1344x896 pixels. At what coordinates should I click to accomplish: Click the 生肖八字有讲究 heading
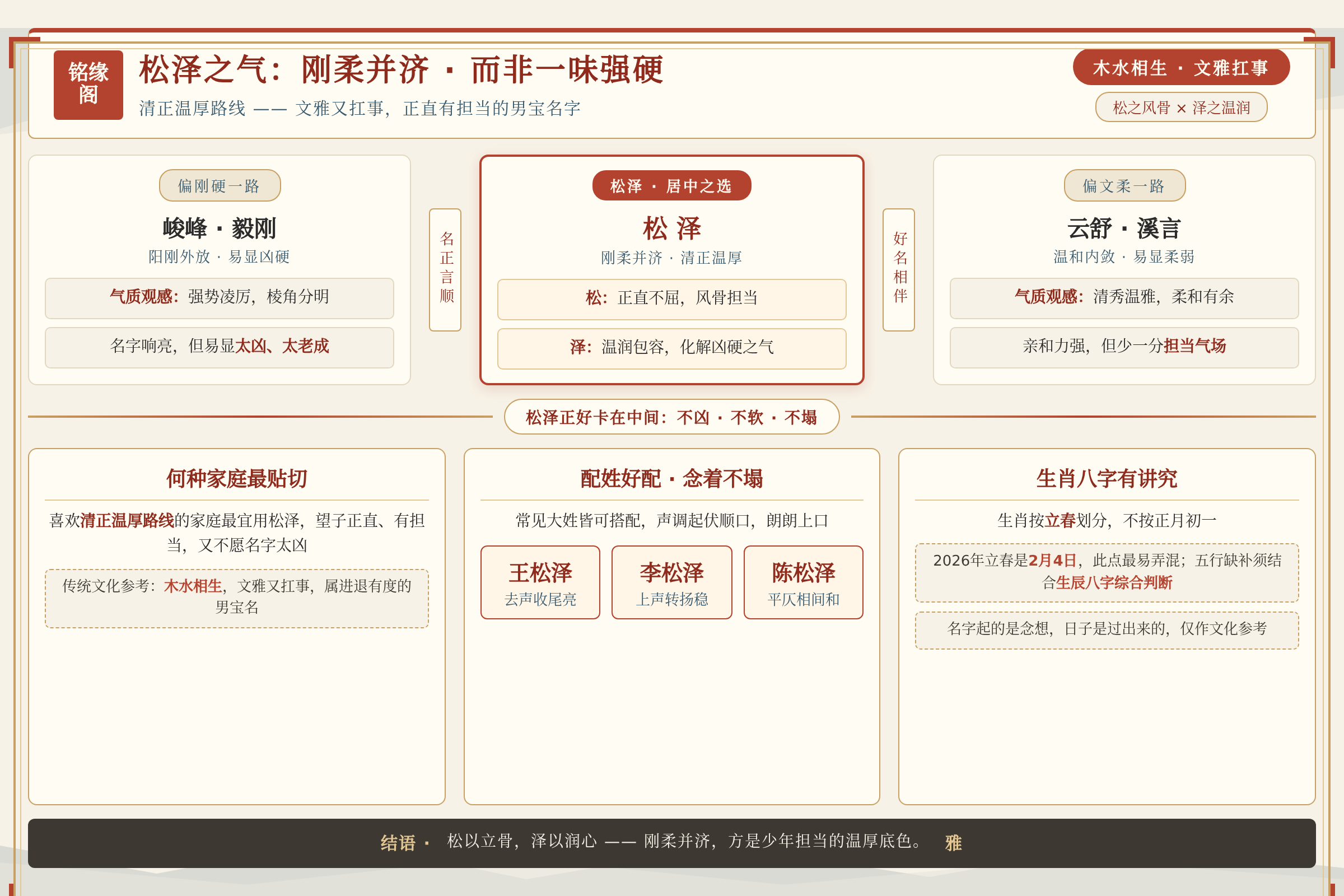pos(1107,478)
